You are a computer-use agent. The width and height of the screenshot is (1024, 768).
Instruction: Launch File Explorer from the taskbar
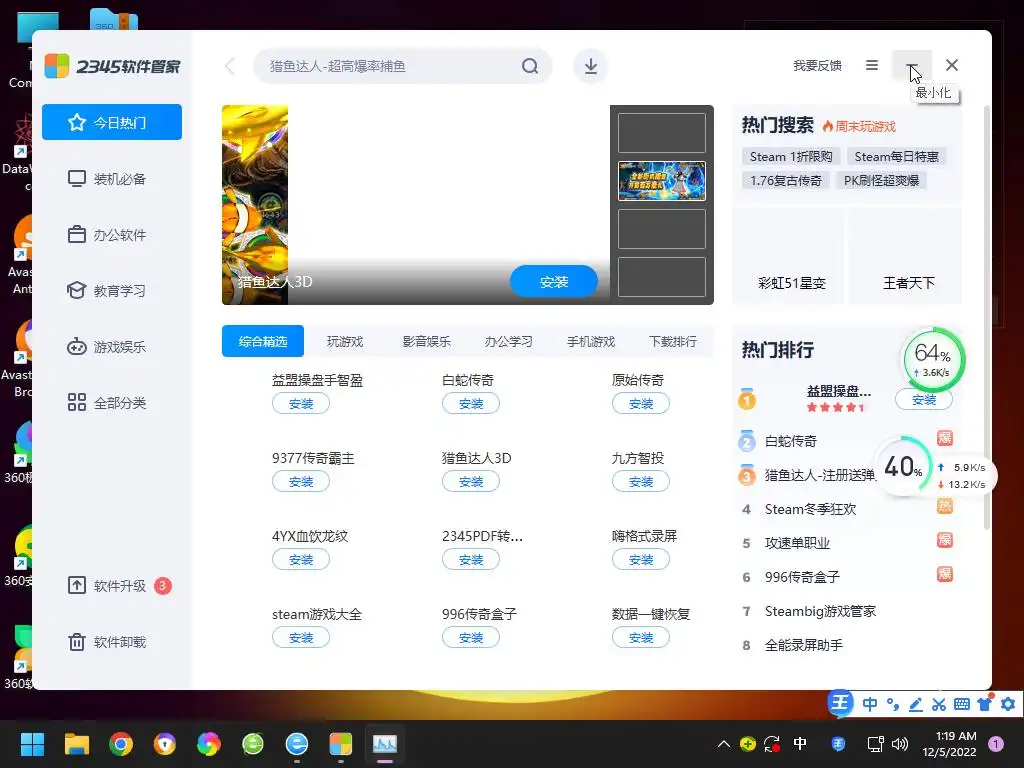(76, 743)
